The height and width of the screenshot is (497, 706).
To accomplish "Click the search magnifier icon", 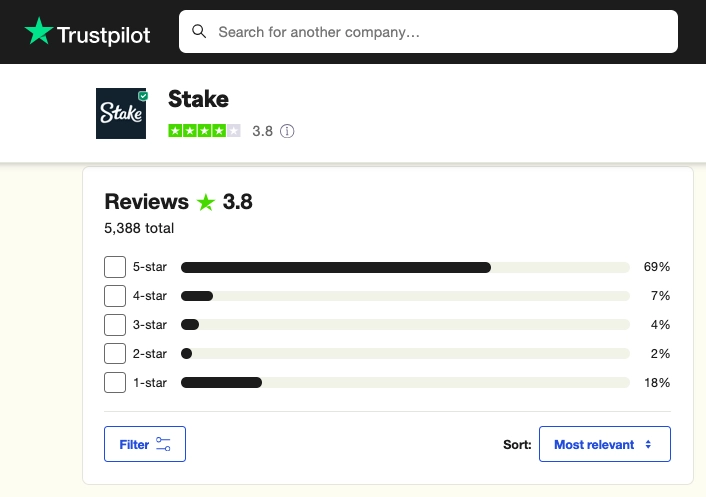I will click(x=199, y=32).
